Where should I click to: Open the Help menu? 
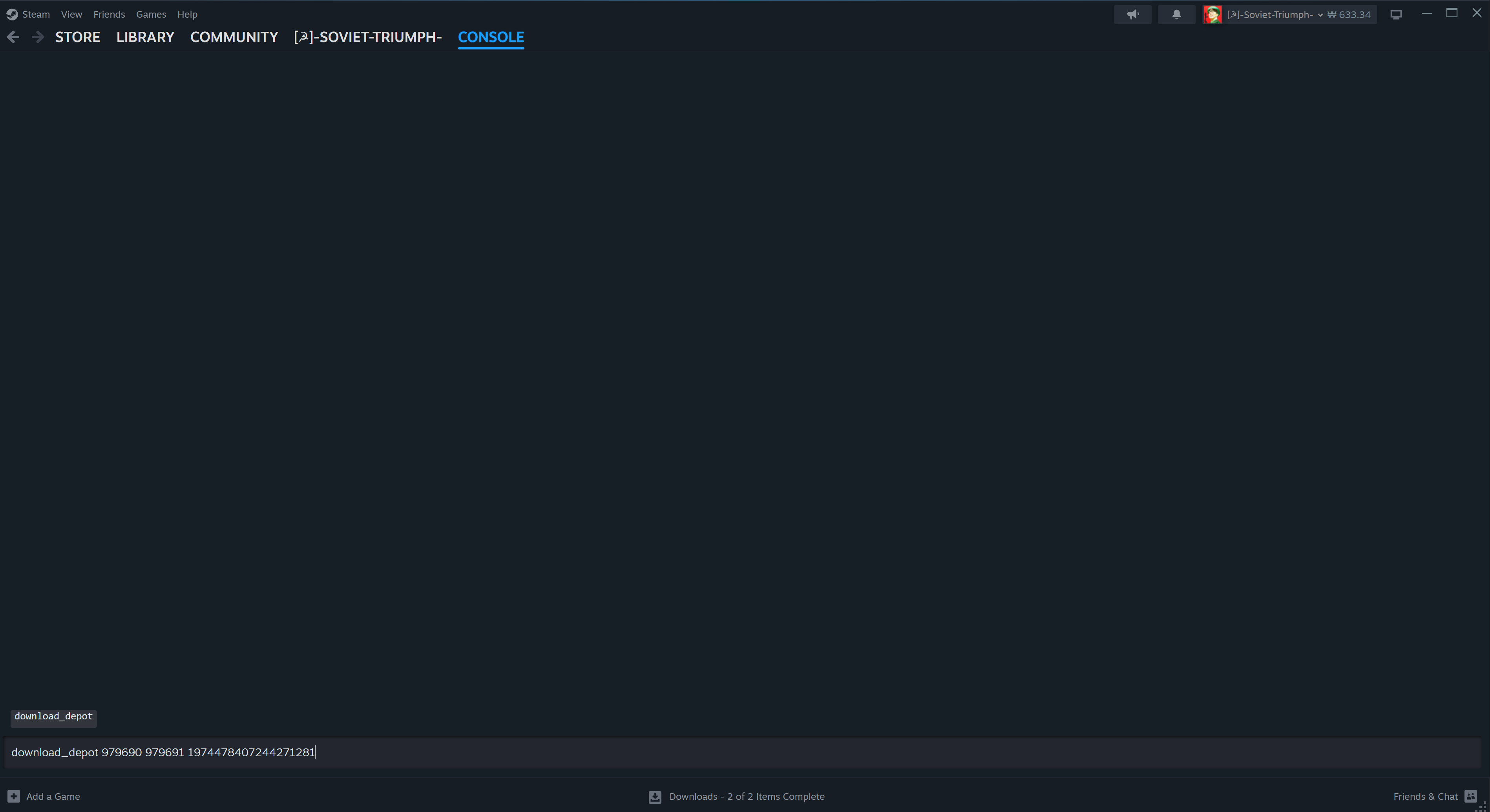pyautogui.click(x=187, y=15)
